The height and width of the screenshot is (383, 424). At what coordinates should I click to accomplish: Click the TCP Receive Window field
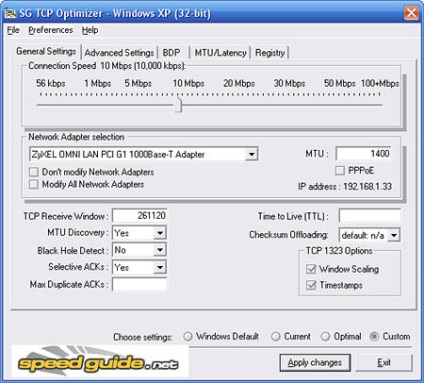click(x=140, y=216)
